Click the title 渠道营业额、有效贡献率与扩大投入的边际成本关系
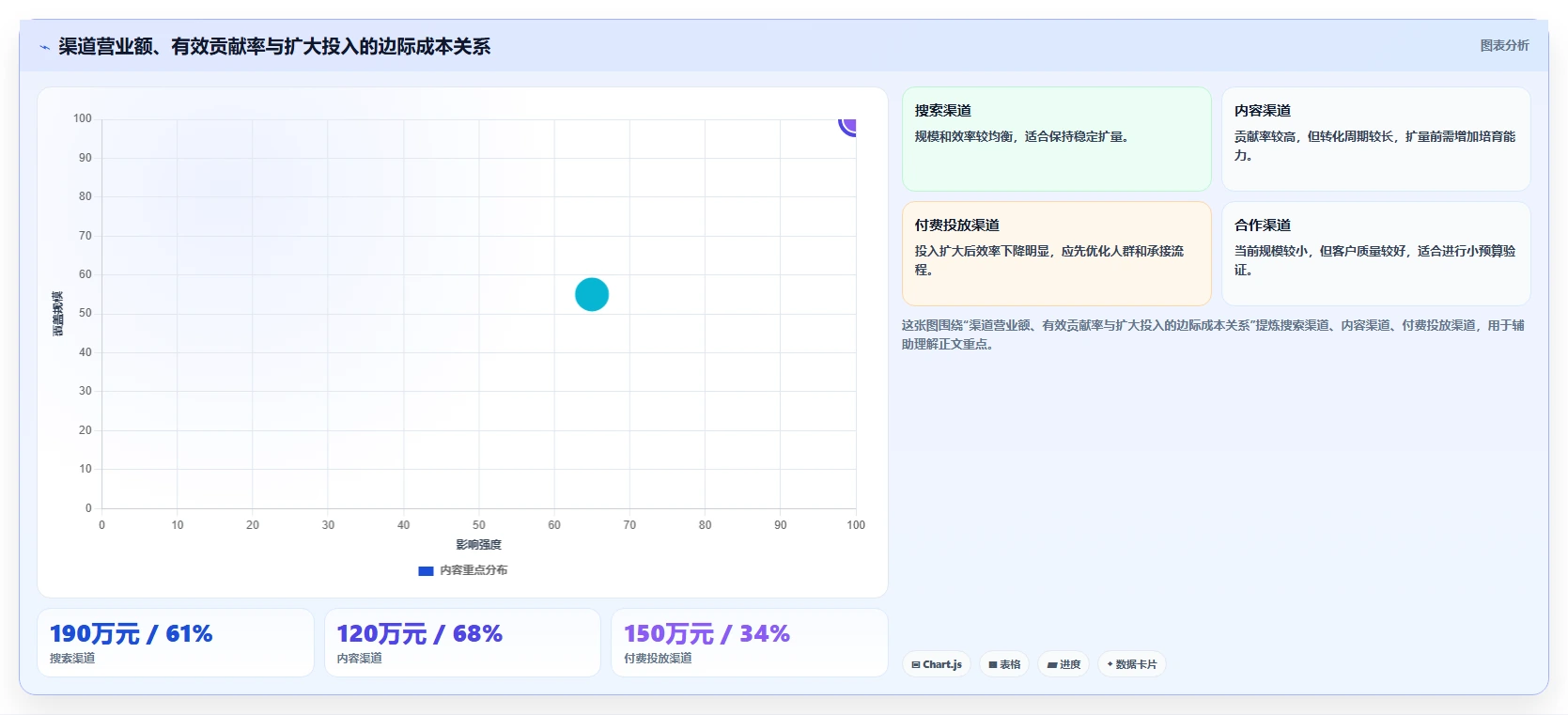The image size is (1568, 715). (x=274, y=46)
